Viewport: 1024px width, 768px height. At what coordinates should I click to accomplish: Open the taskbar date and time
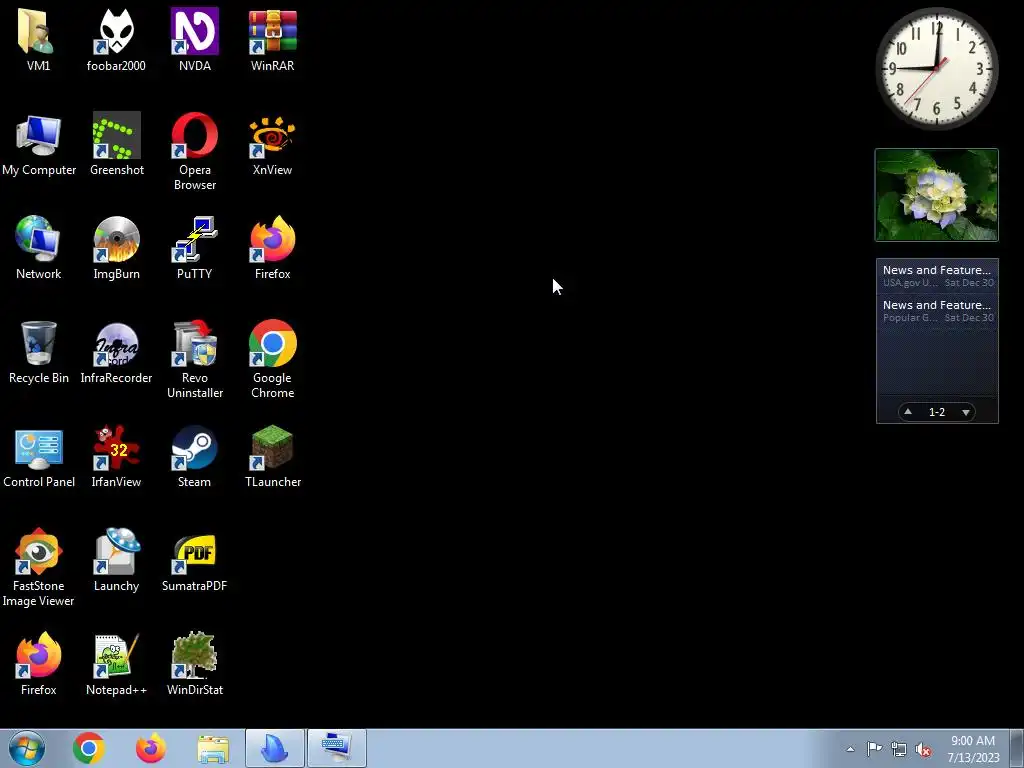[973, 749]
